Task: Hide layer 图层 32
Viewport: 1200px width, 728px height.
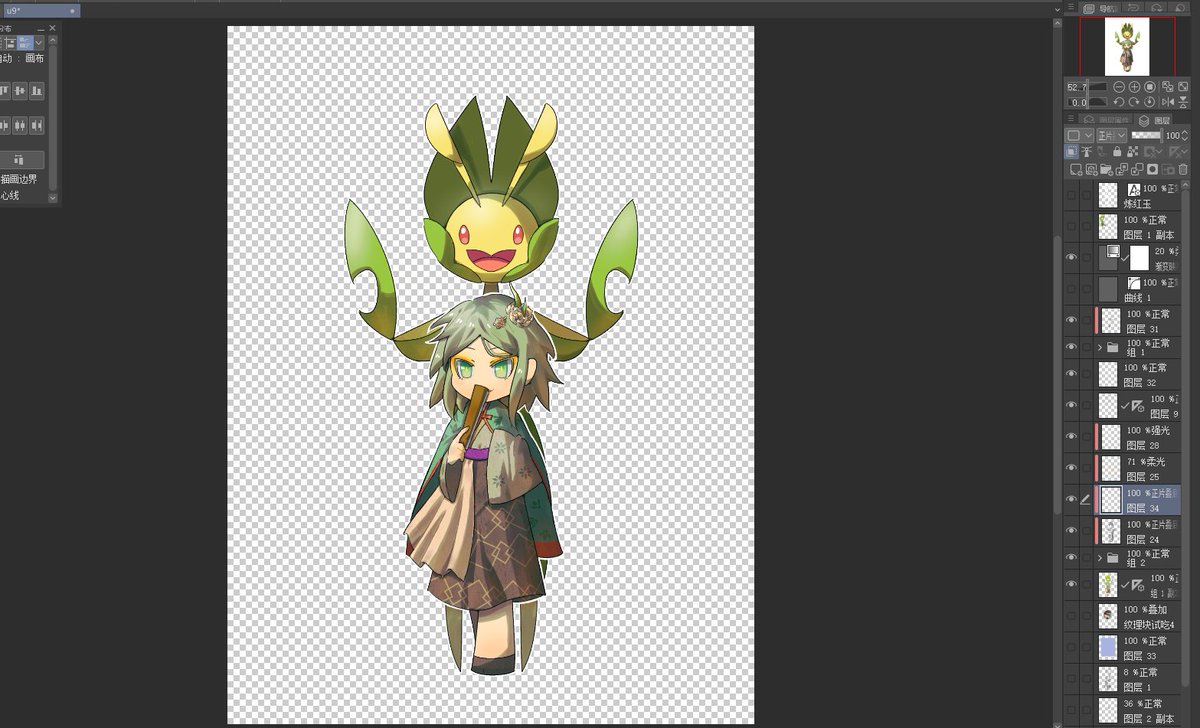Action: (1071, 374)
